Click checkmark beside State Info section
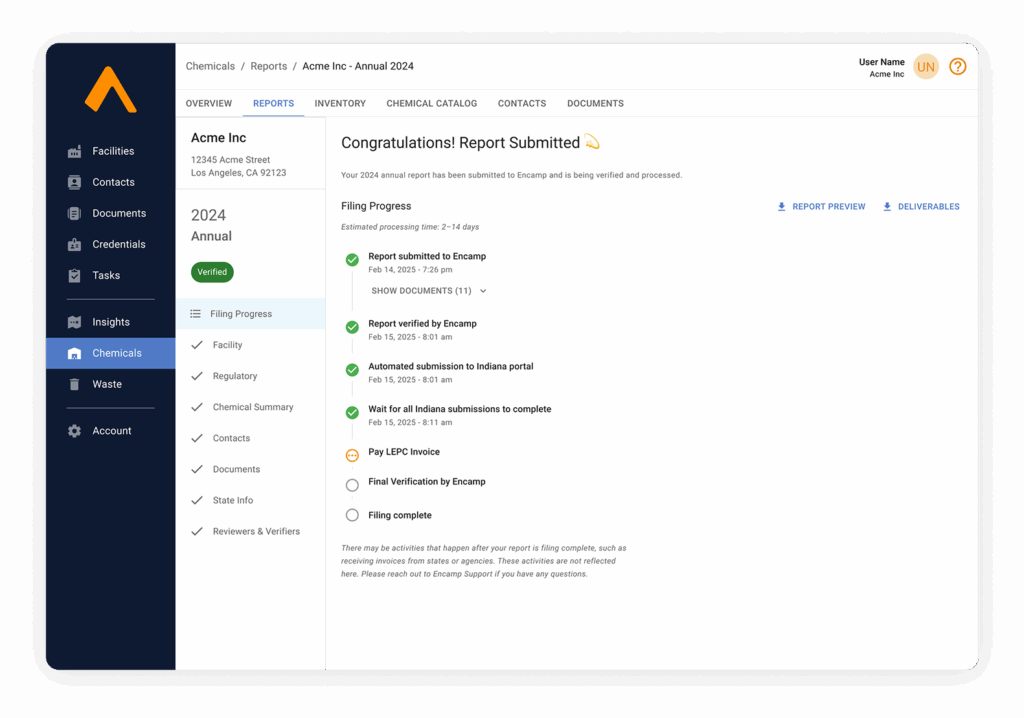Viewport: 1024px width, 718px height. click(197, 500)
